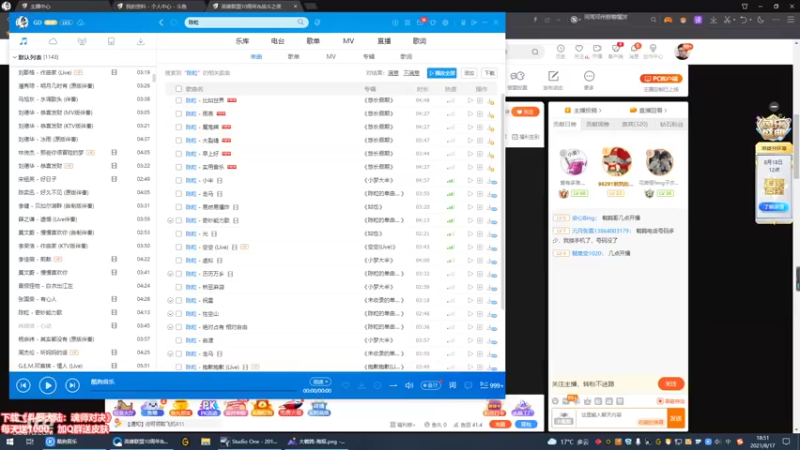Open the play queue 999+ icon

click(491, 385)
